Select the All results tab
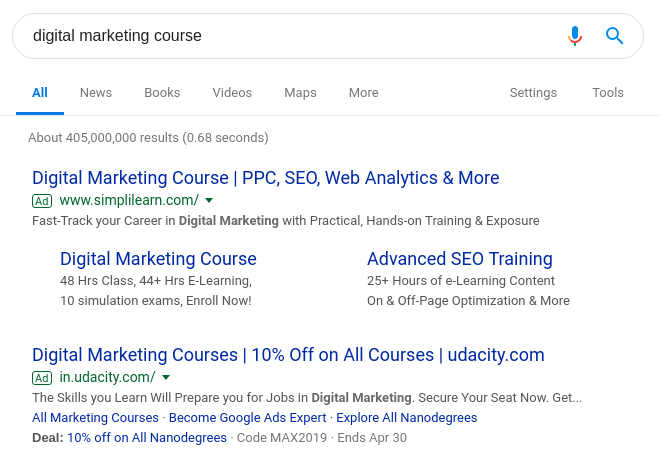The image size is (660, 459). [x=40, y=93]
